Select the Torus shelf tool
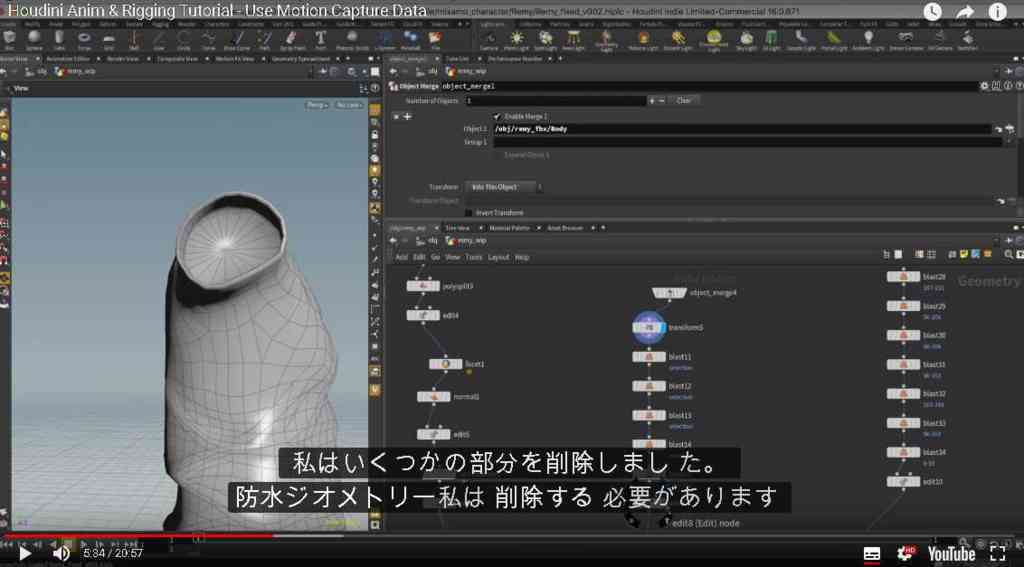The image size is (1024, 567). click(x=84, y=40)
